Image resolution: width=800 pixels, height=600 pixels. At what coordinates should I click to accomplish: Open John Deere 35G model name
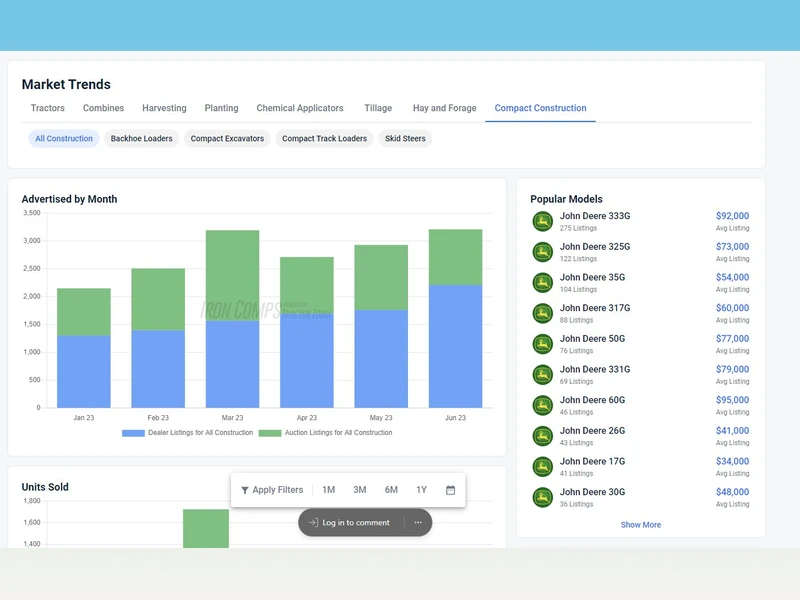[x=592, y=277]
